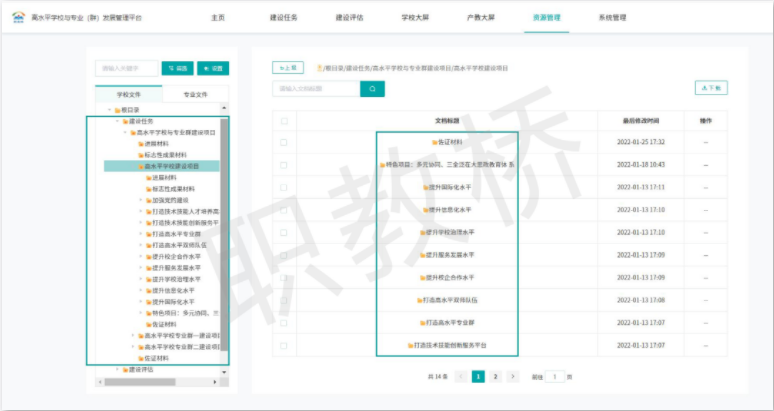Screen dimensions: 774x411
Task: Click folder icon of table row 提升校企合作水平
Action: click(423, 278)
